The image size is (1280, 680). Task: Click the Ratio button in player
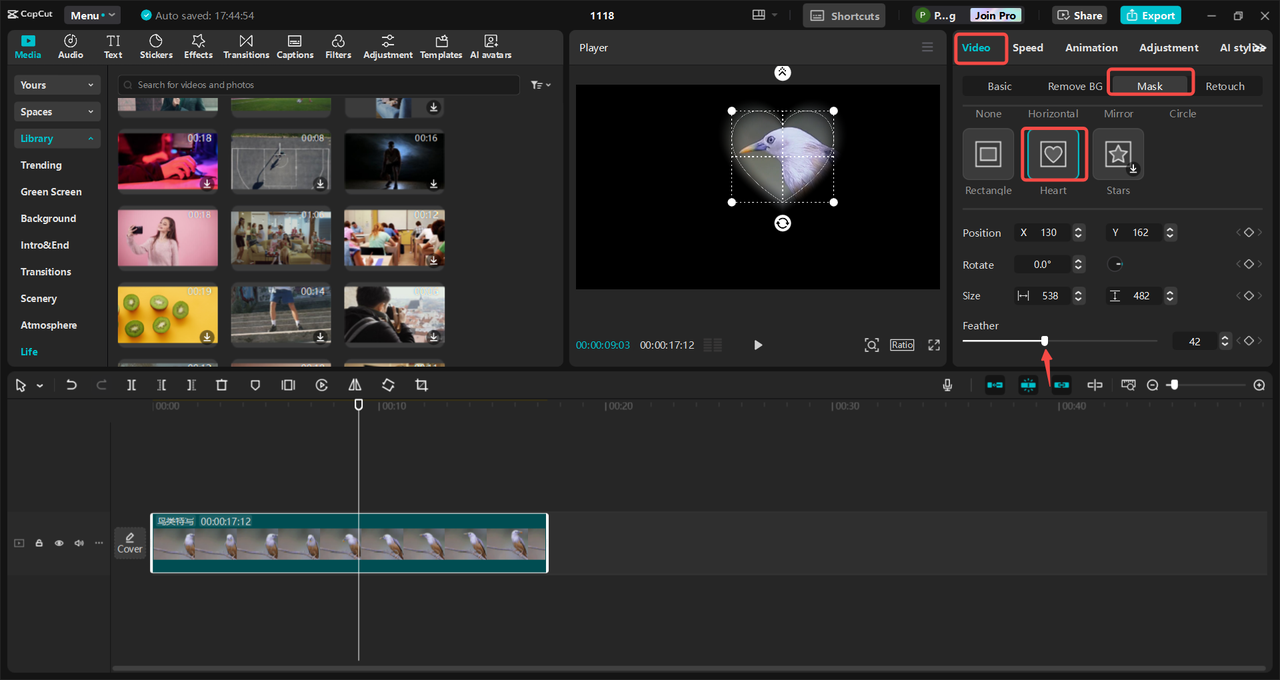click(x=902, y=344)
